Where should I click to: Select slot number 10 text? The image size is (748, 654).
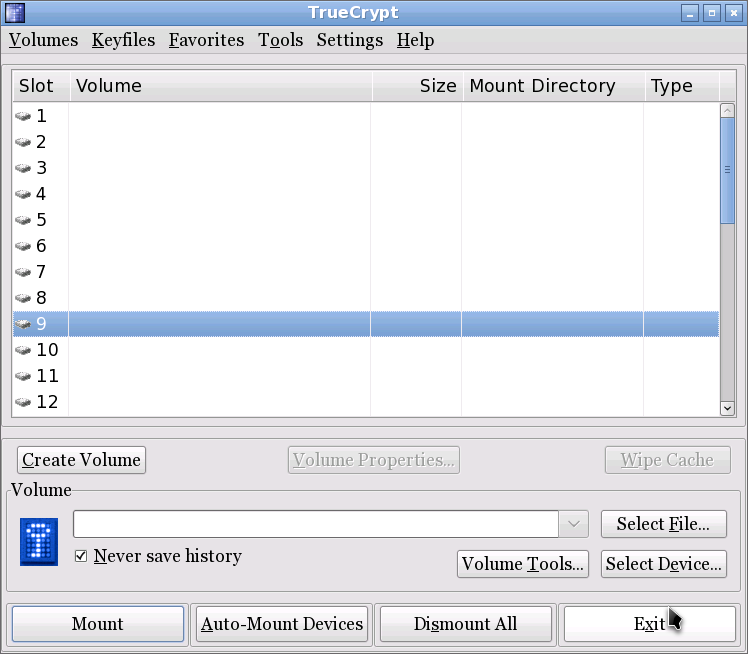click(47, 350)
